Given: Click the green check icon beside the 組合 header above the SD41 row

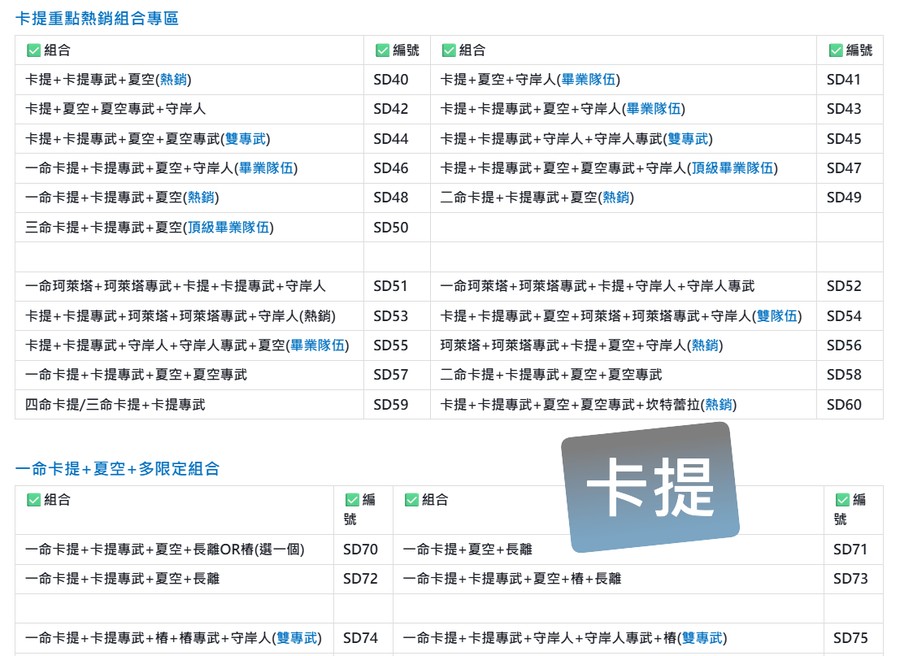Looking at the screenshot, I should pyautogui.click(x=449, y=51).
